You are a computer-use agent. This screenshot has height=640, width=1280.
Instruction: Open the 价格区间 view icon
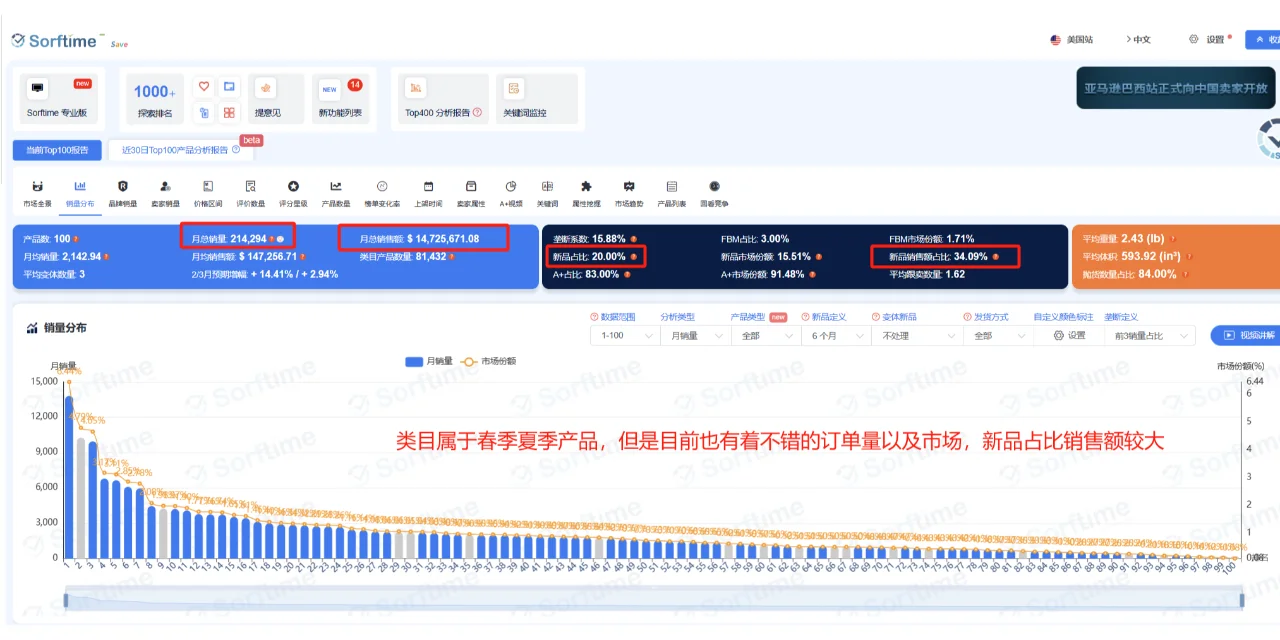(x=208, y=187)
